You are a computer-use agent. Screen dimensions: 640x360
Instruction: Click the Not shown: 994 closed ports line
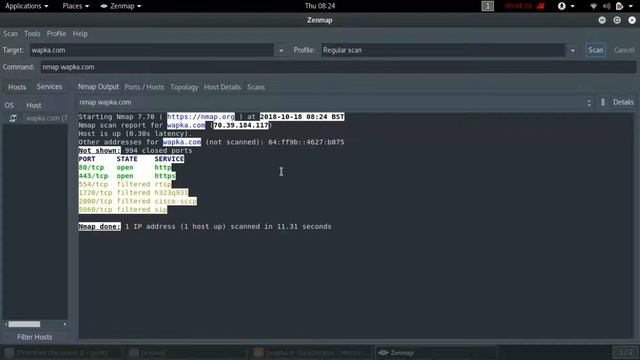pos(135,151)
